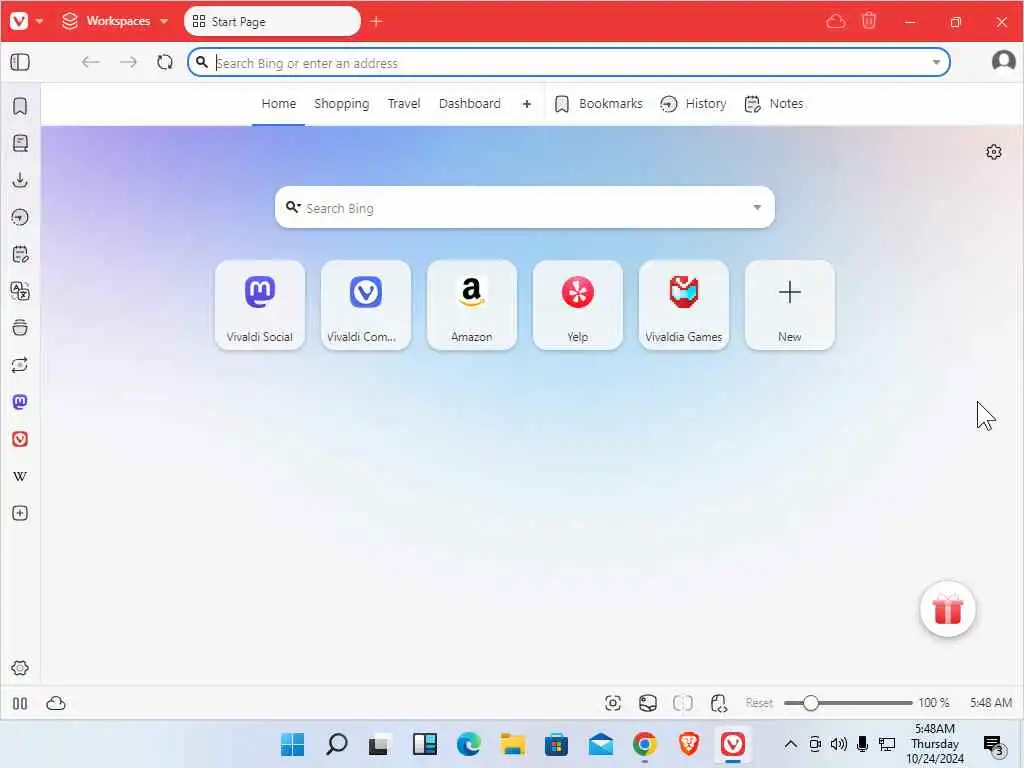Screen dimensions: 1024x768
Task: Reload the current page
Action: coord(165,62)
